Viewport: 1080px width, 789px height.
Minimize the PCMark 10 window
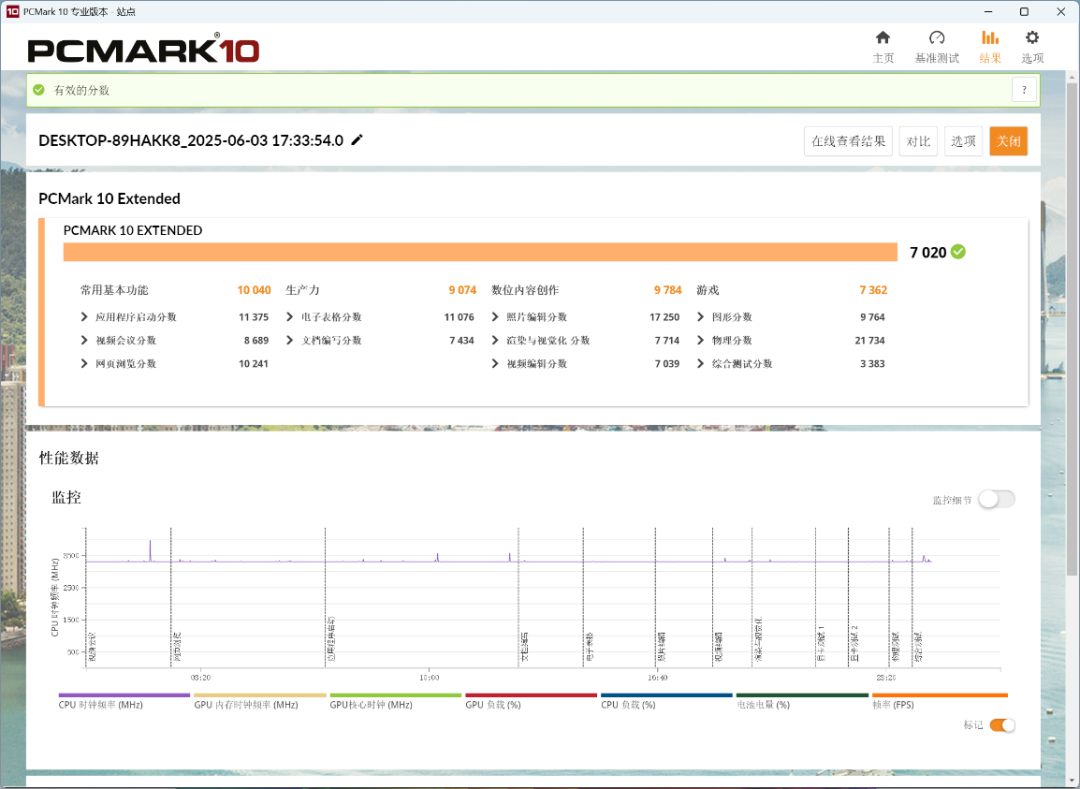point(989,12)
